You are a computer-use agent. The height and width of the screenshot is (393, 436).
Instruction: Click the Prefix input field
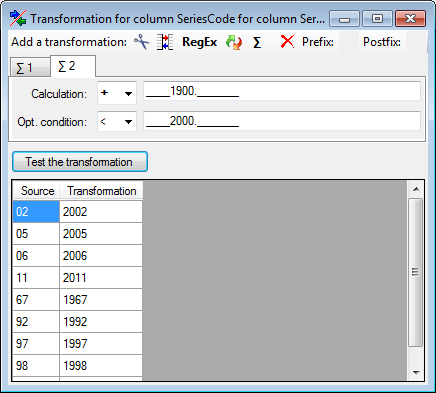click(x=349, y=42)
